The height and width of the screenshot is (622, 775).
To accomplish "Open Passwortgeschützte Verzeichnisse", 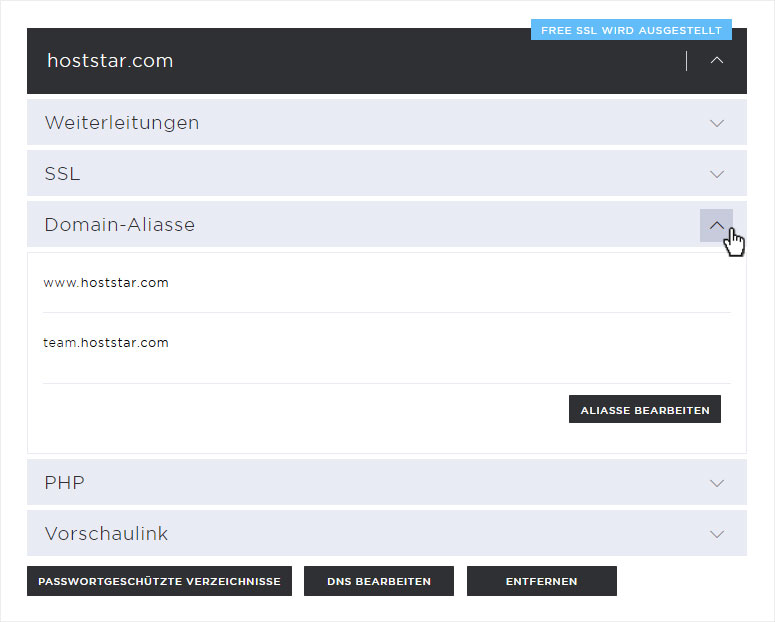I will tap(159, 581).
